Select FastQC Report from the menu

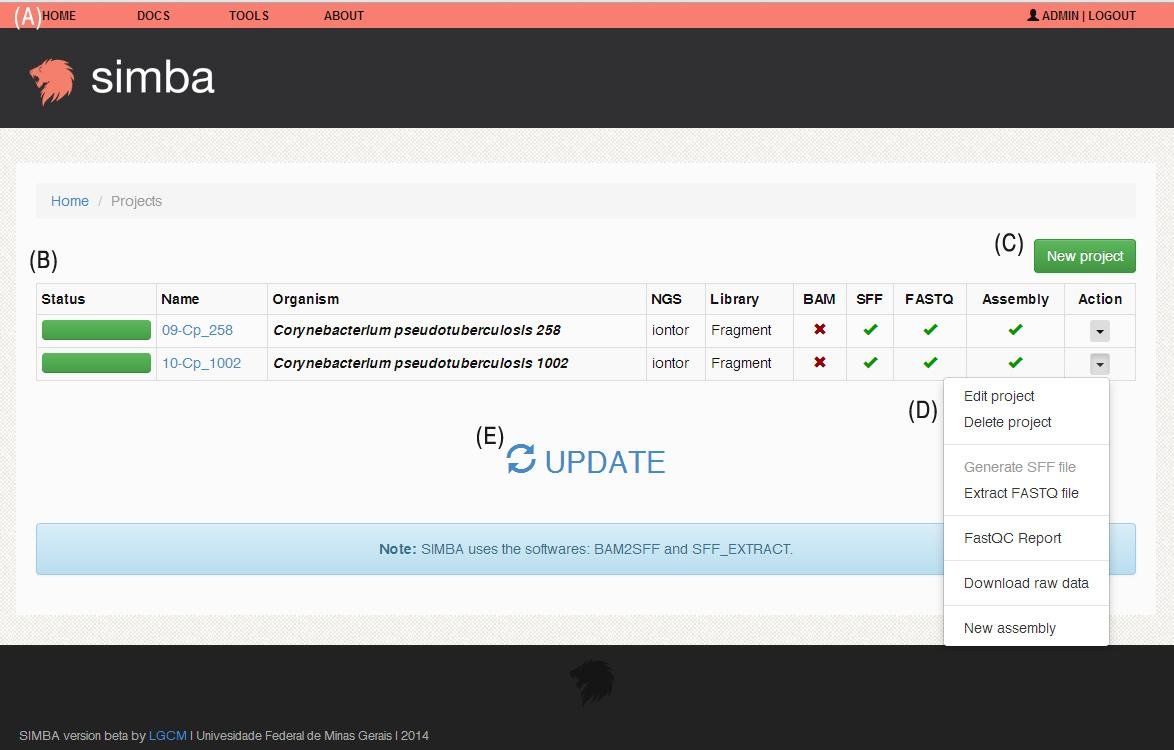(x=1012, y=538)
